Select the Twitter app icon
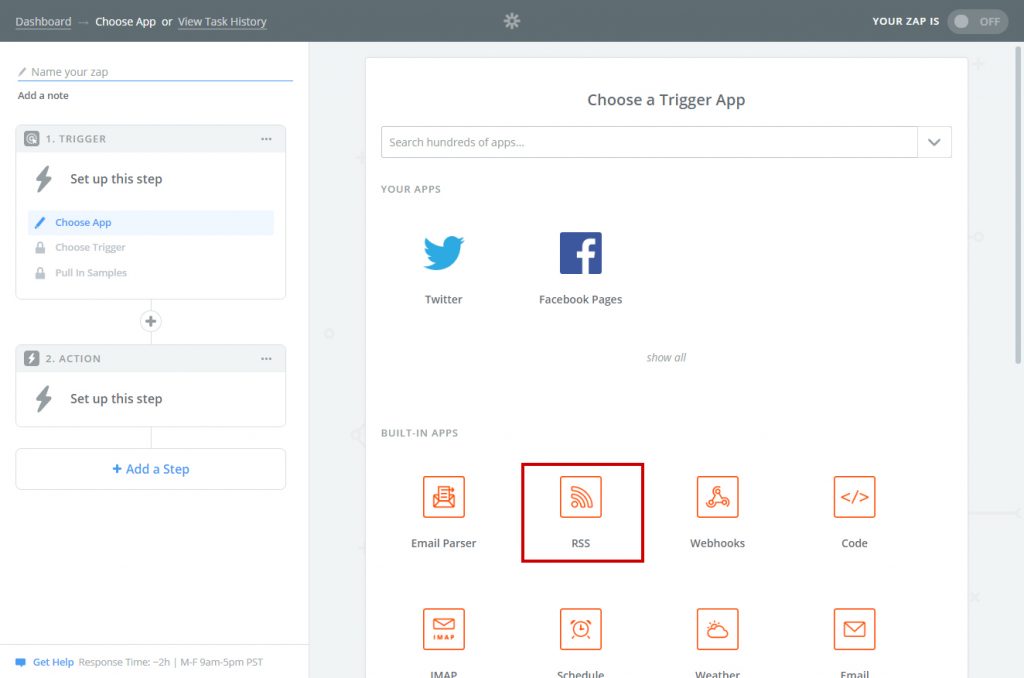1024x678 pixels. 443,254
